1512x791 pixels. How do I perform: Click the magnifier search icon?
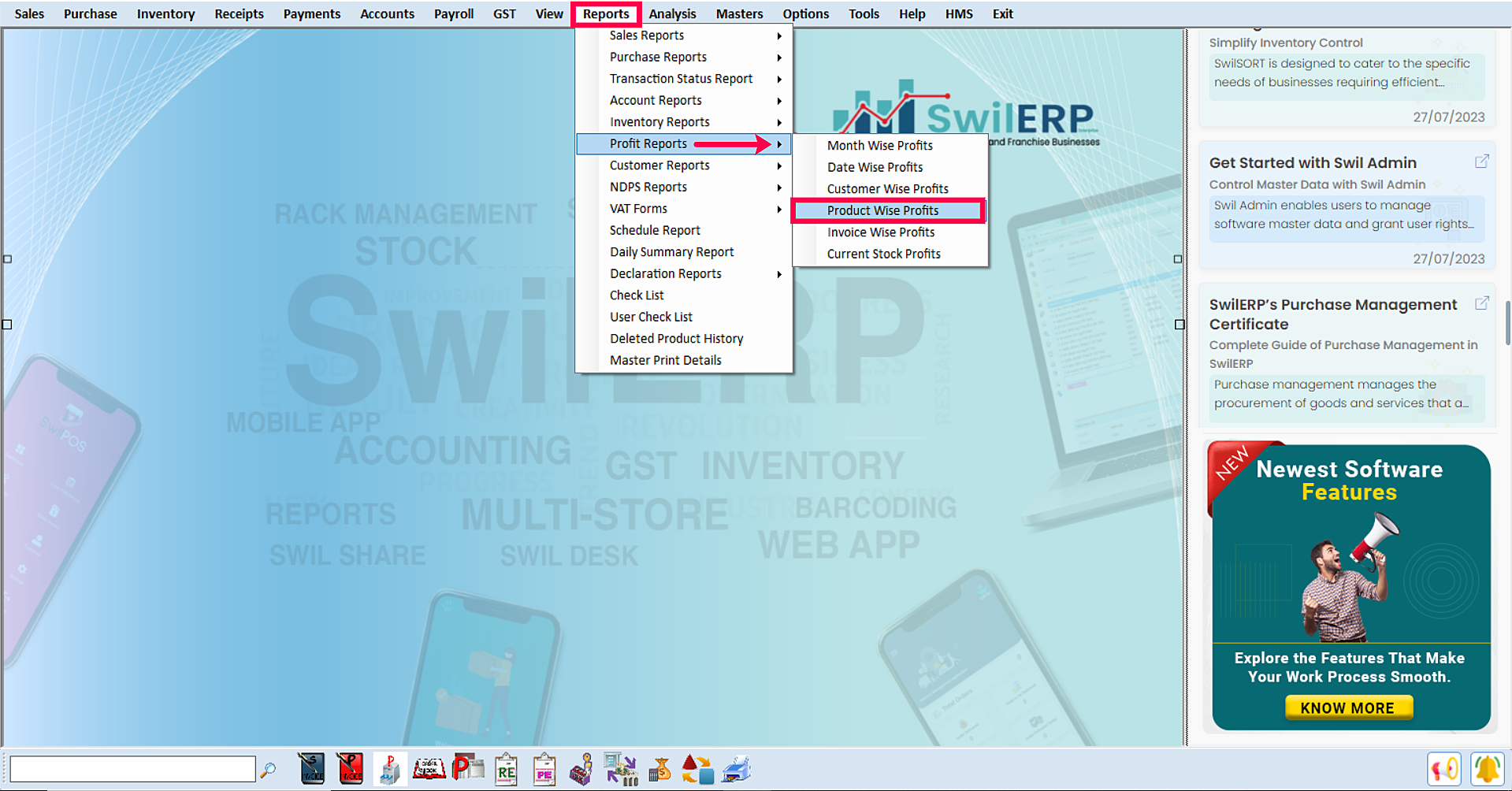click(269, 770)
